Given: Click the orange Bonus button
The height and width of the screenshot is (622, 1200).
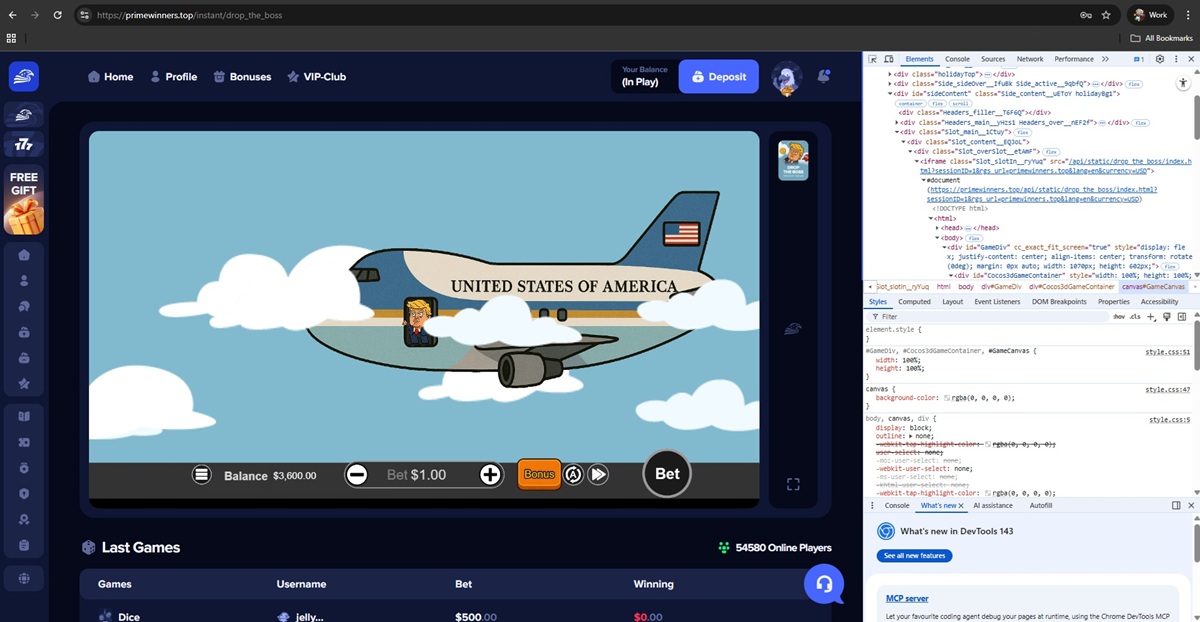Looking at the screenshot, I should point(539,474).
